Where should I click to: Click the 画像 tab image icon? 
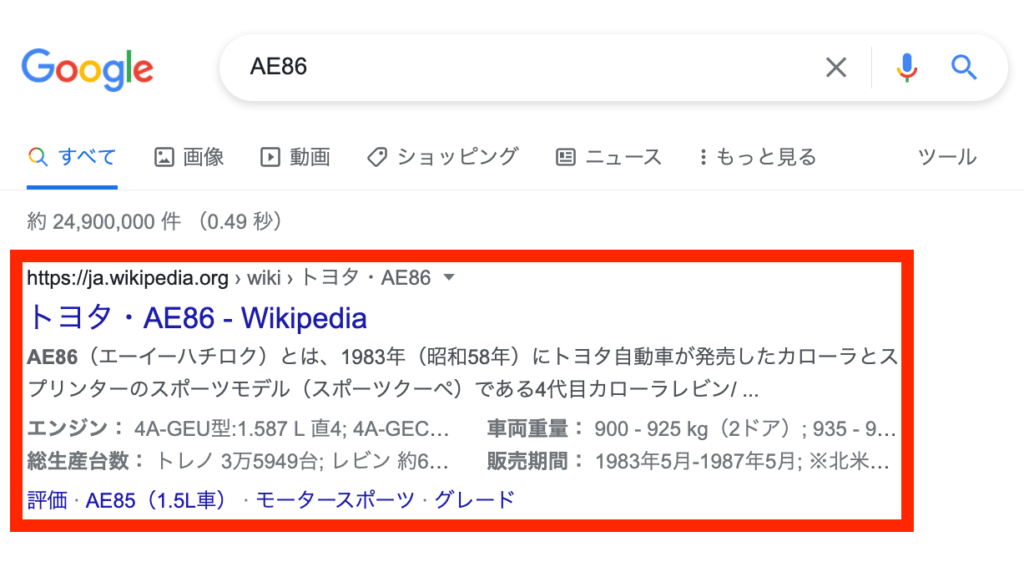[x=164, y=157]
